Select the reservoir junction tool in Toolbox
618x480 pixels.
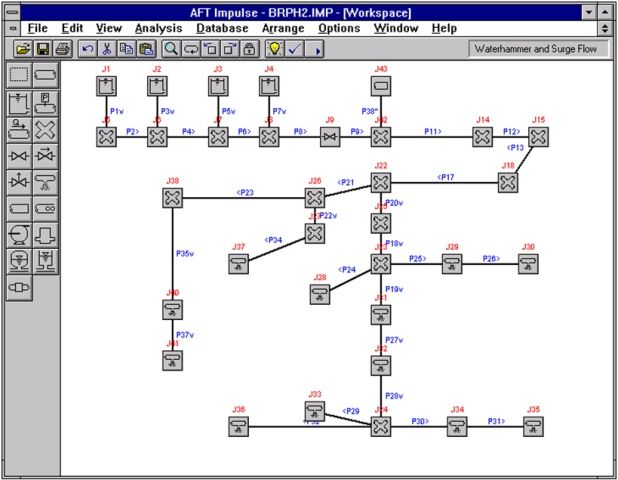click(x=19, y=103)
